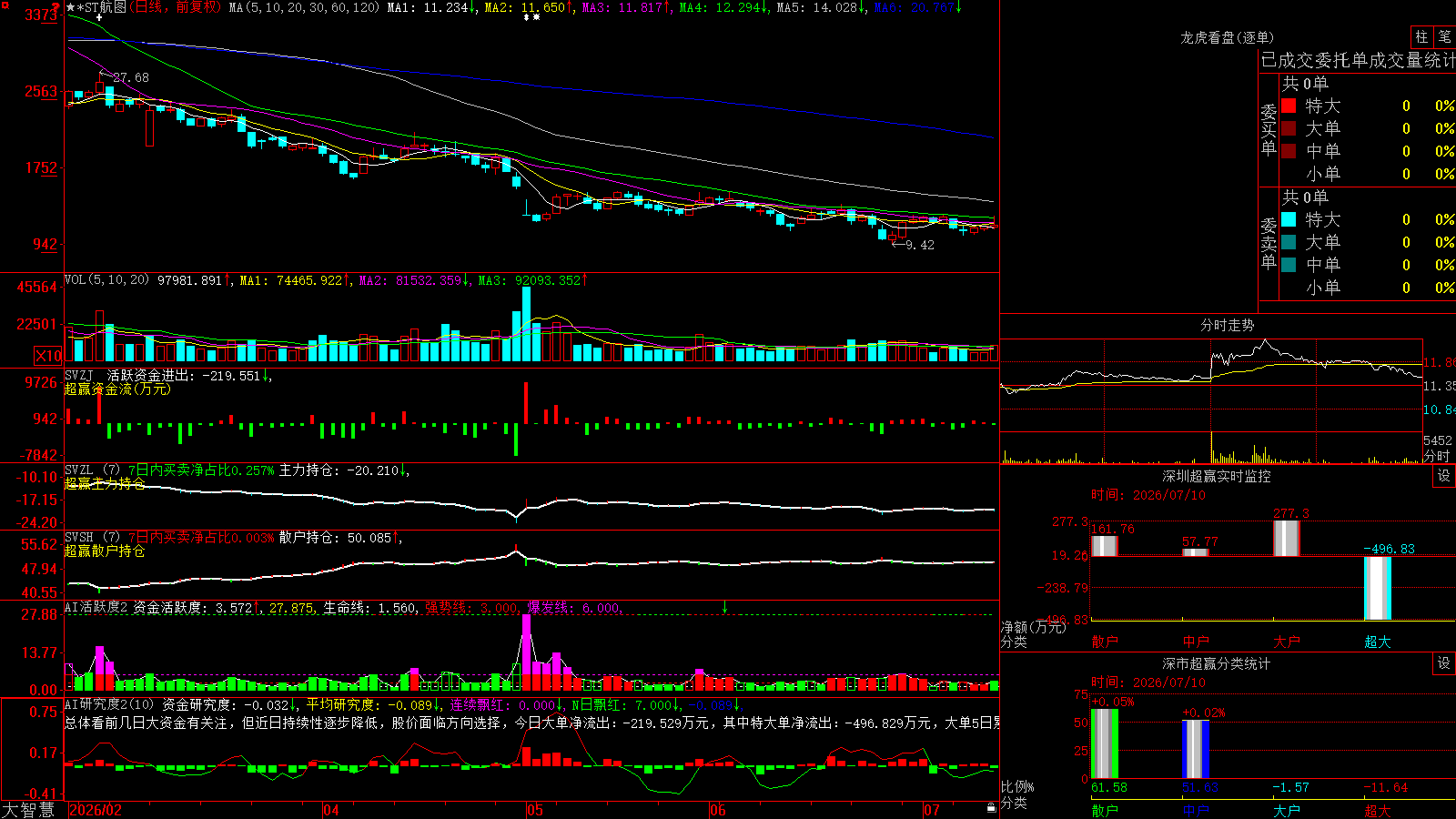Click the MA(5,10,20,30,60,120) indicator label
The height and width of the screenshot is (819, 1456).
point(304,7)
